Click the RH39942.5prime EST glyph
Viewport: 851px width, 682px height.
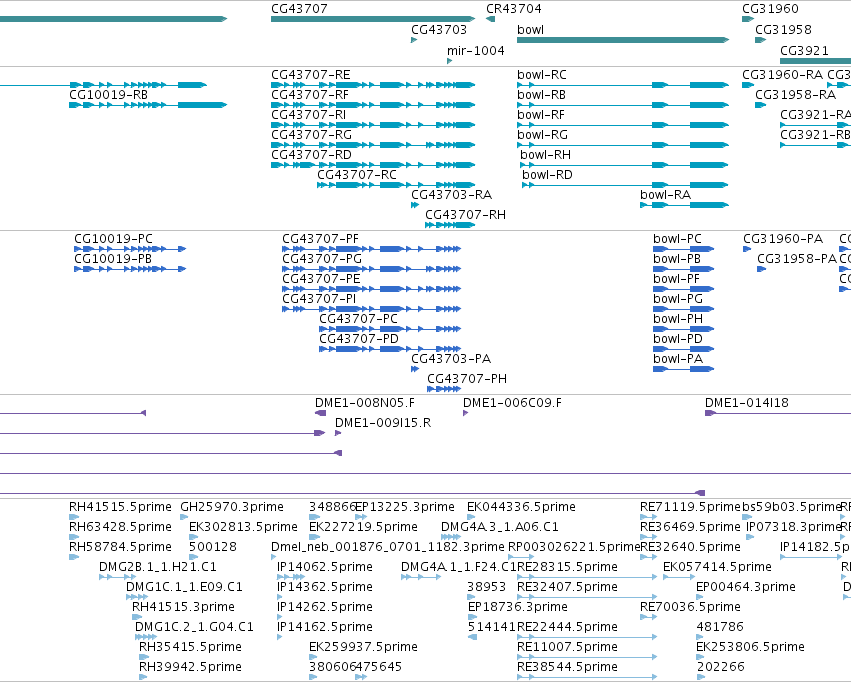click(143, 677)
